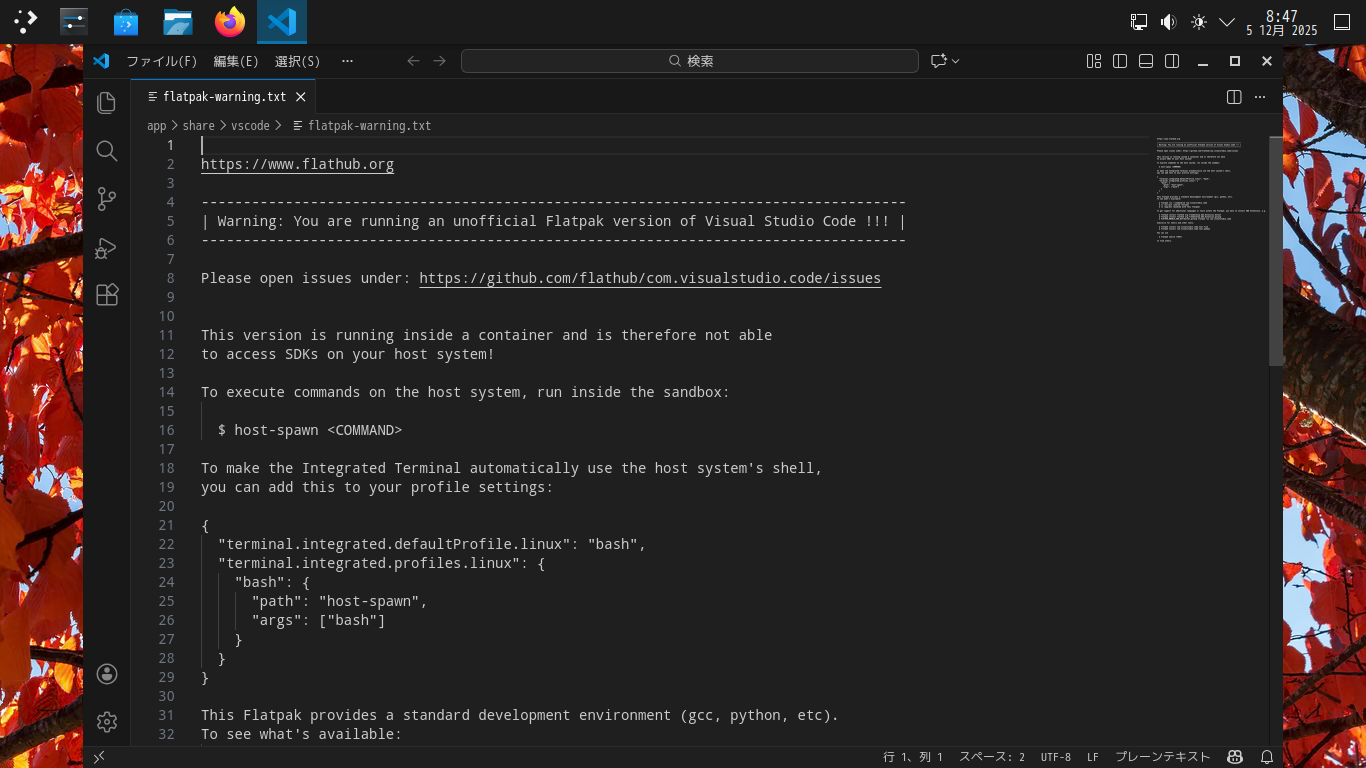The width and height of the screenshot is (1366, 768).
Task: Open the https://www.flathub.org link
Action: (x=297, y=164)
